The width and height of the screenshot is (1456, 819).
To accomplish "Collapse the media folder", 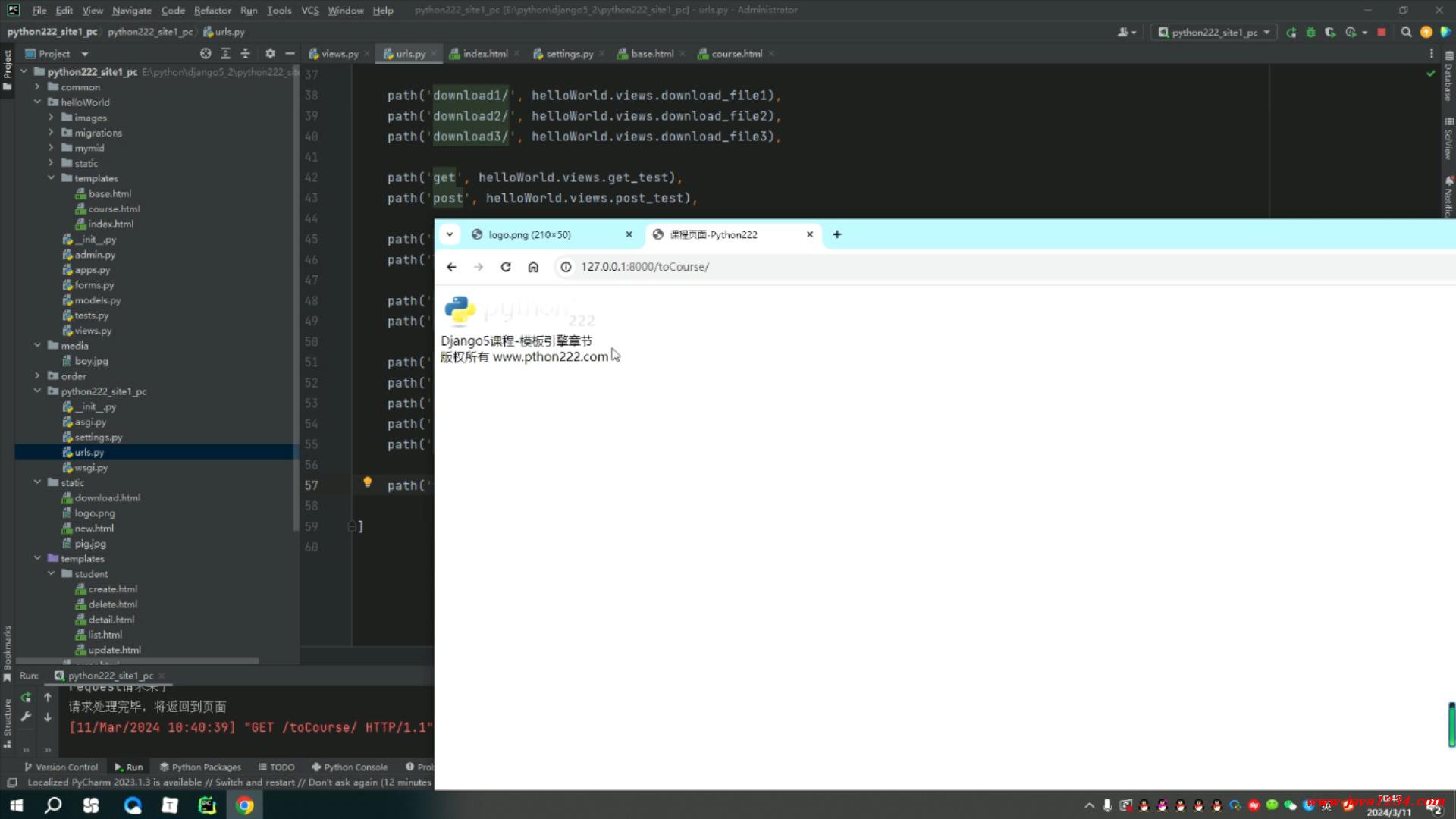I will click(x=37, y=346).
